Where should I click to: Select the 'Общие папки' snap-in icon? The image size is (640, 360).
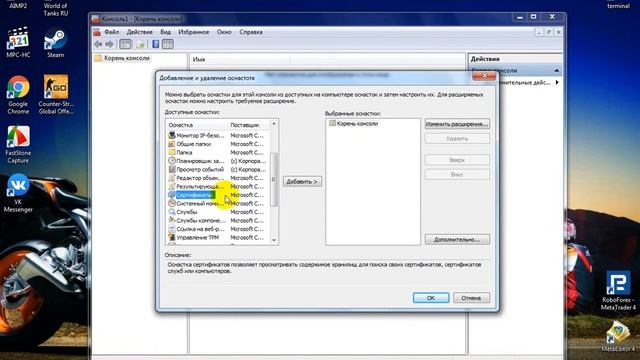tap(172, 144)
